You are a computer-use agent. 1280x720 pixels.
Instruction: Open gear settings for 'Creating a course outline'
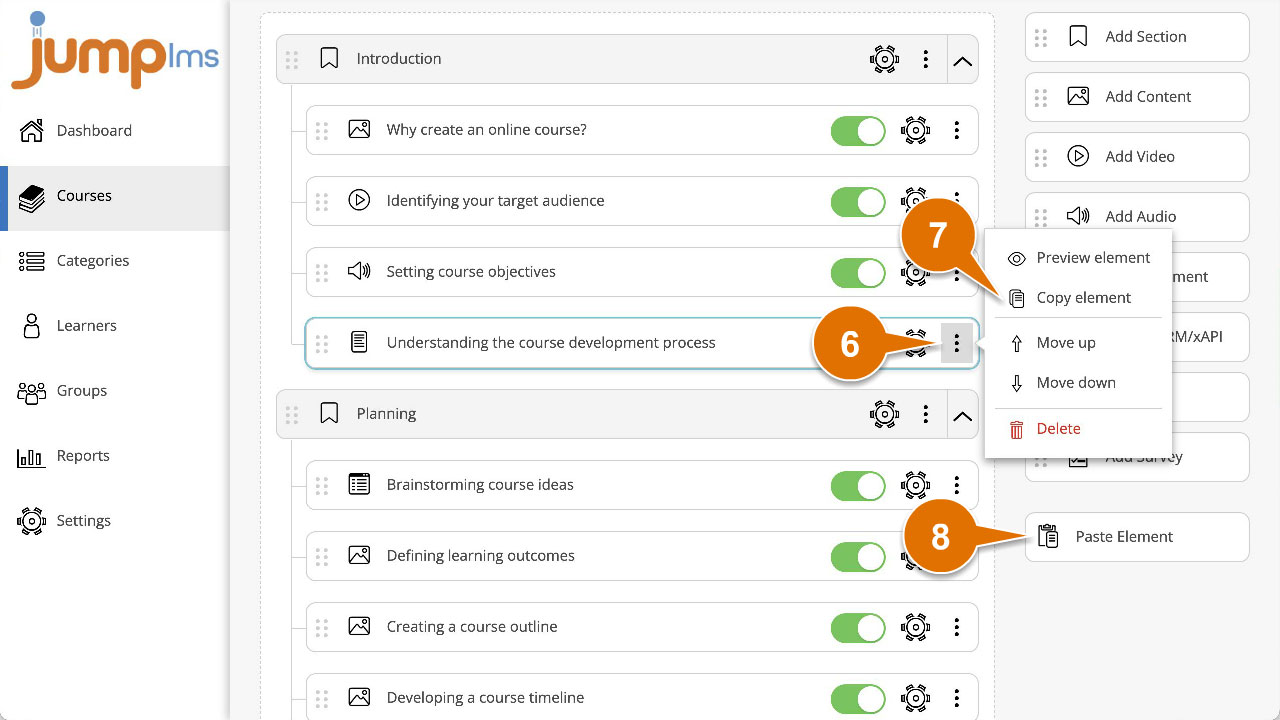[915, 627]
